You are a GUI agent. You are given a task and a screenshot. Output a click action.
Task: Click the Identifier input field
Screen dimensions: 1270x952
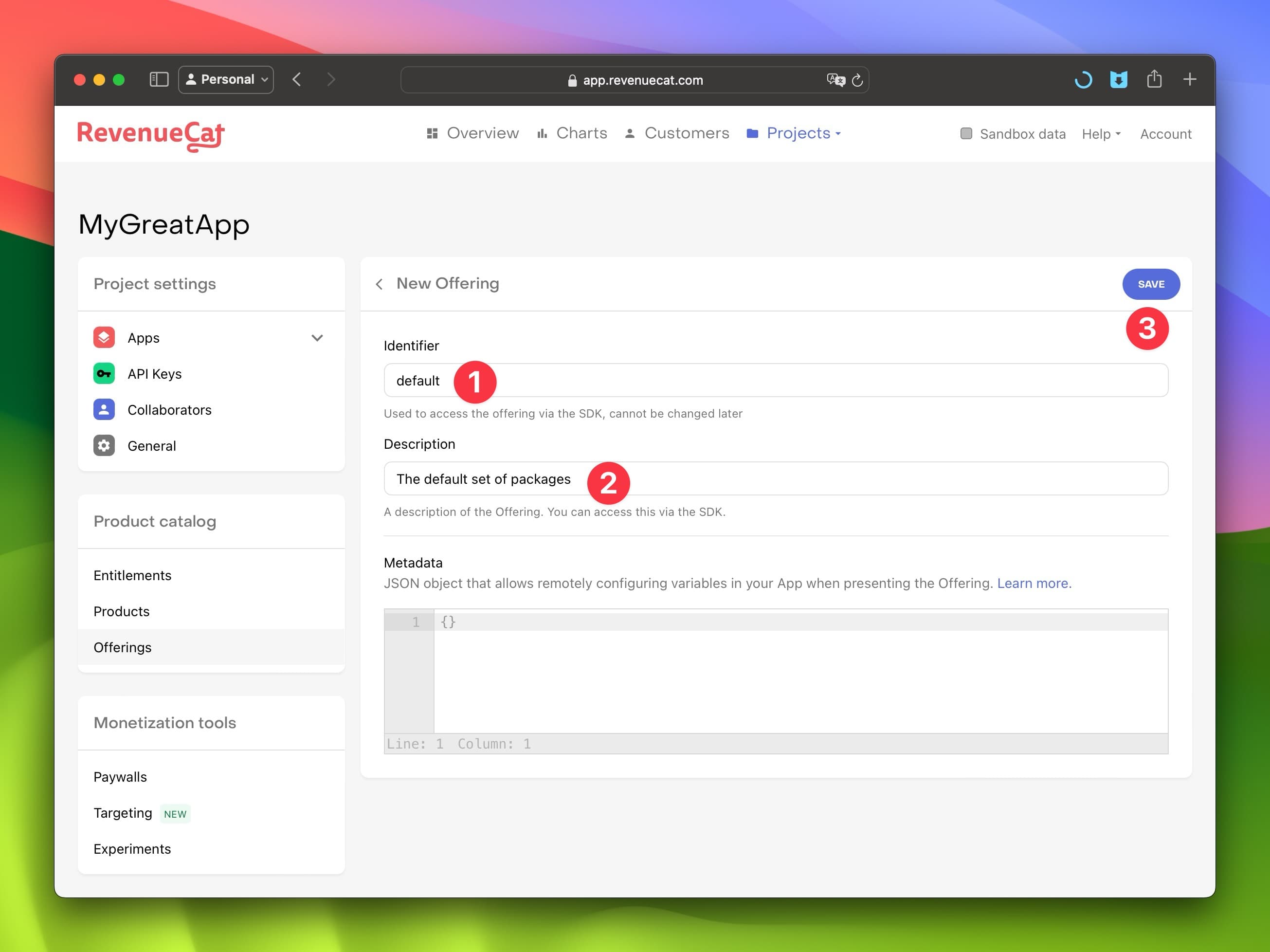(x=776, y=380)
